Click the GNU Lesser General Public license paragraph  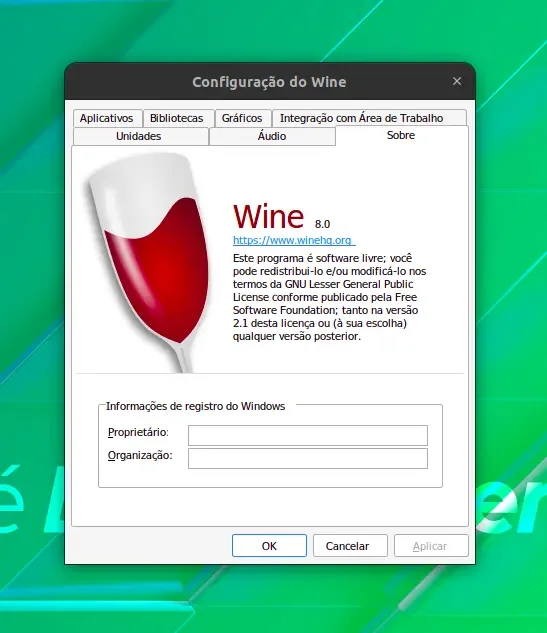[x=329, y=297]
